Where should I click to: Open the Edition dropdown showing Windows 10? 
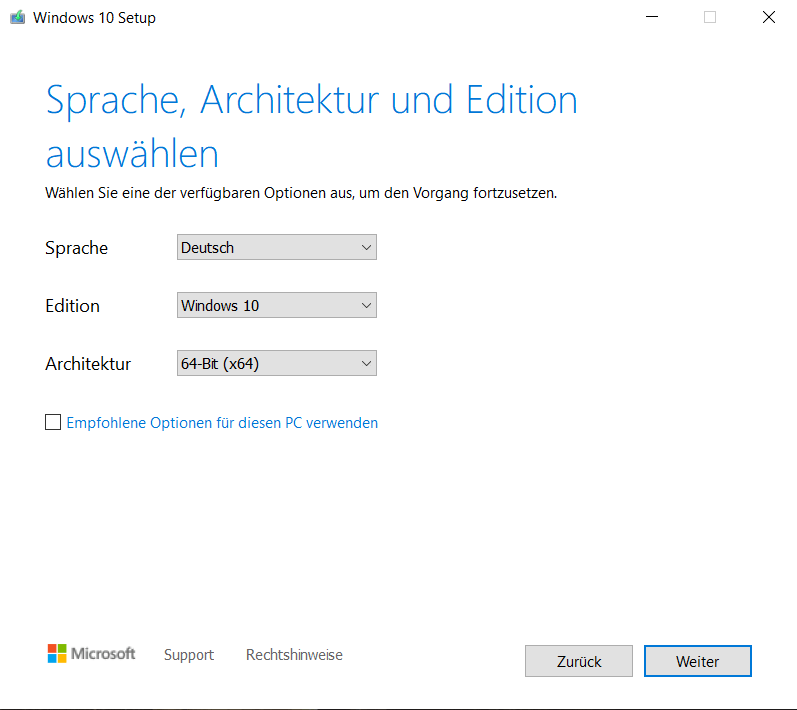(x=277, y=305)
